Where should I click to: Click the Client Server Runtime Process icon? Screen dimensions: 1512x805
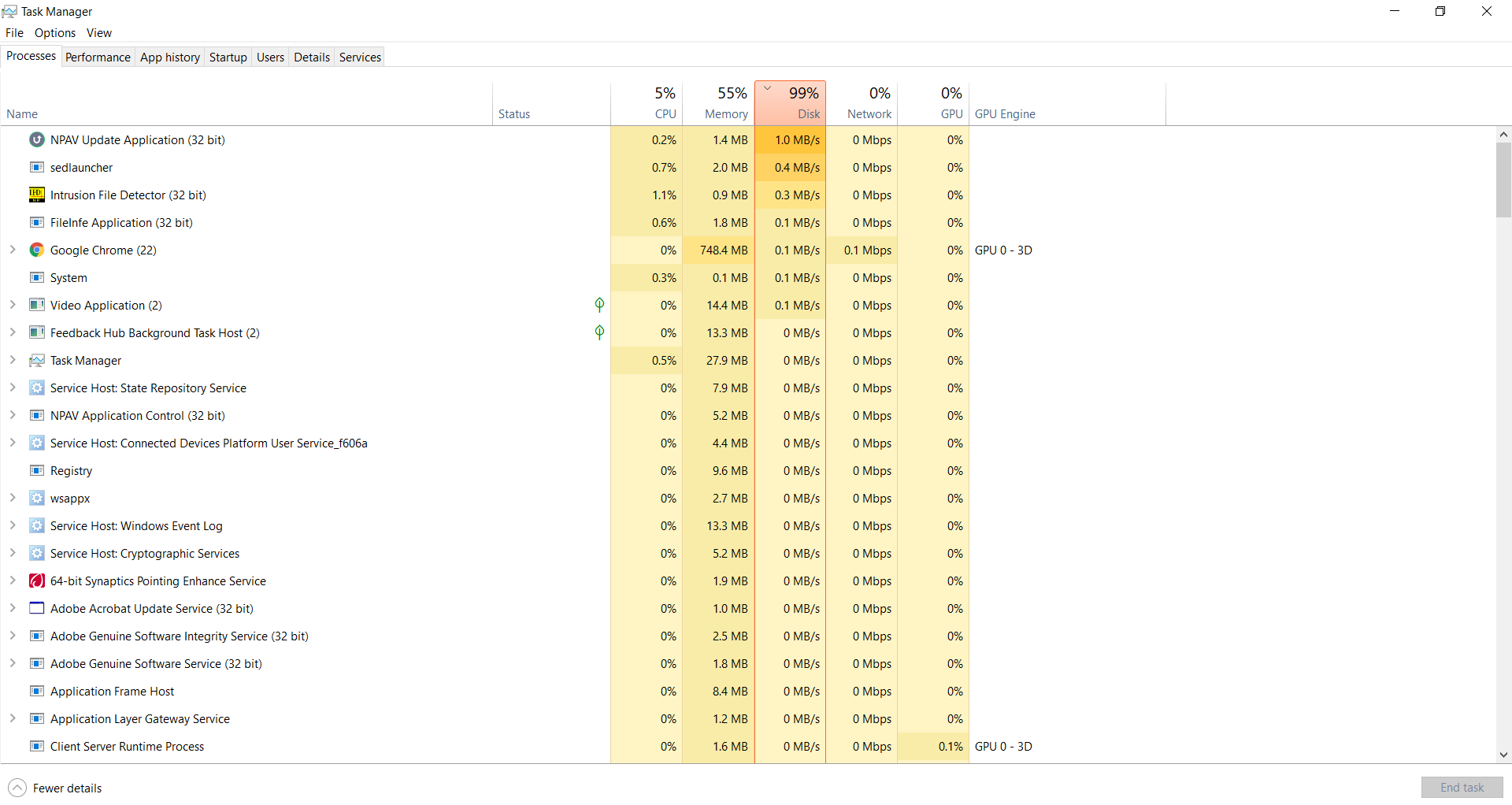click(x=36, y=746)
